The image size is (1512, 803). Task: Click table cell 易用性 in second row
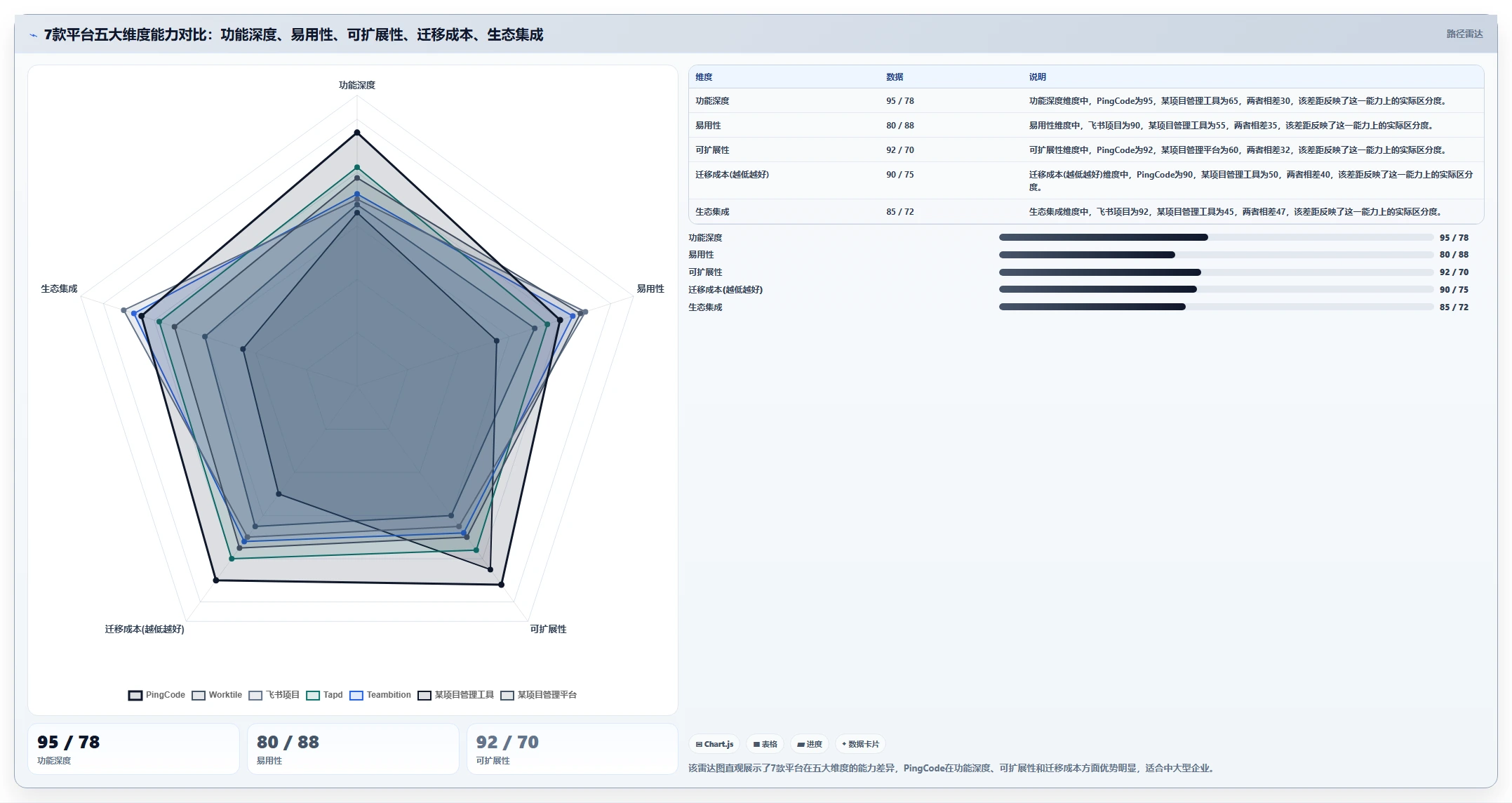[x=708, y=126]
